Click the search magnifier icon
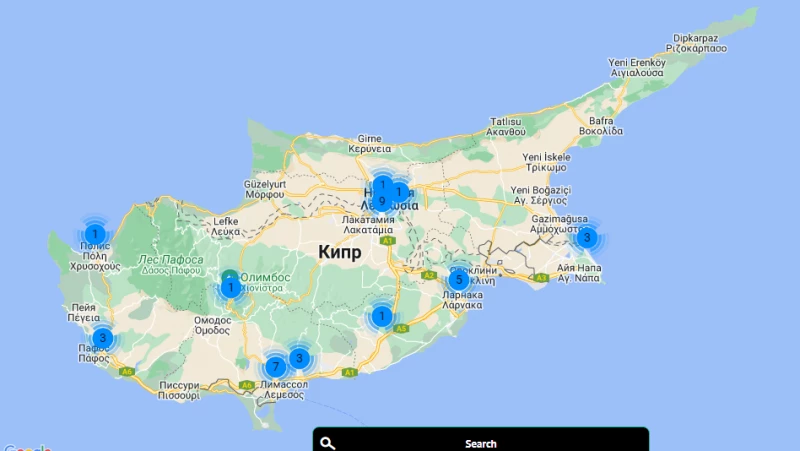Image resolution: width=800 pixels, height=451 pixels. tap(328, 443)
